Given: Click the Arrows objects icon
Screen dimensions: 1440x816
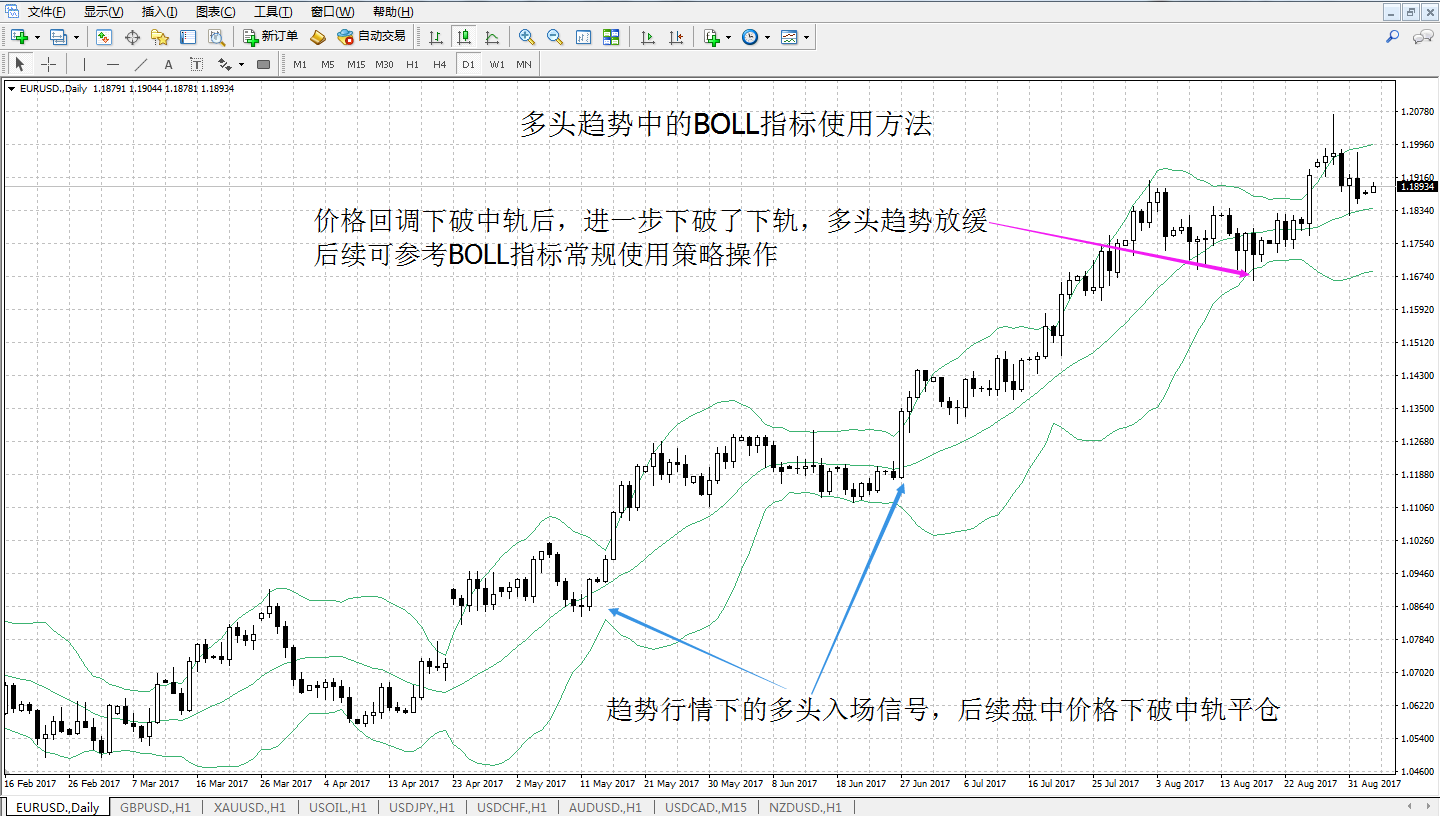Looking at the screenshot, I should (x=225, y=64).
